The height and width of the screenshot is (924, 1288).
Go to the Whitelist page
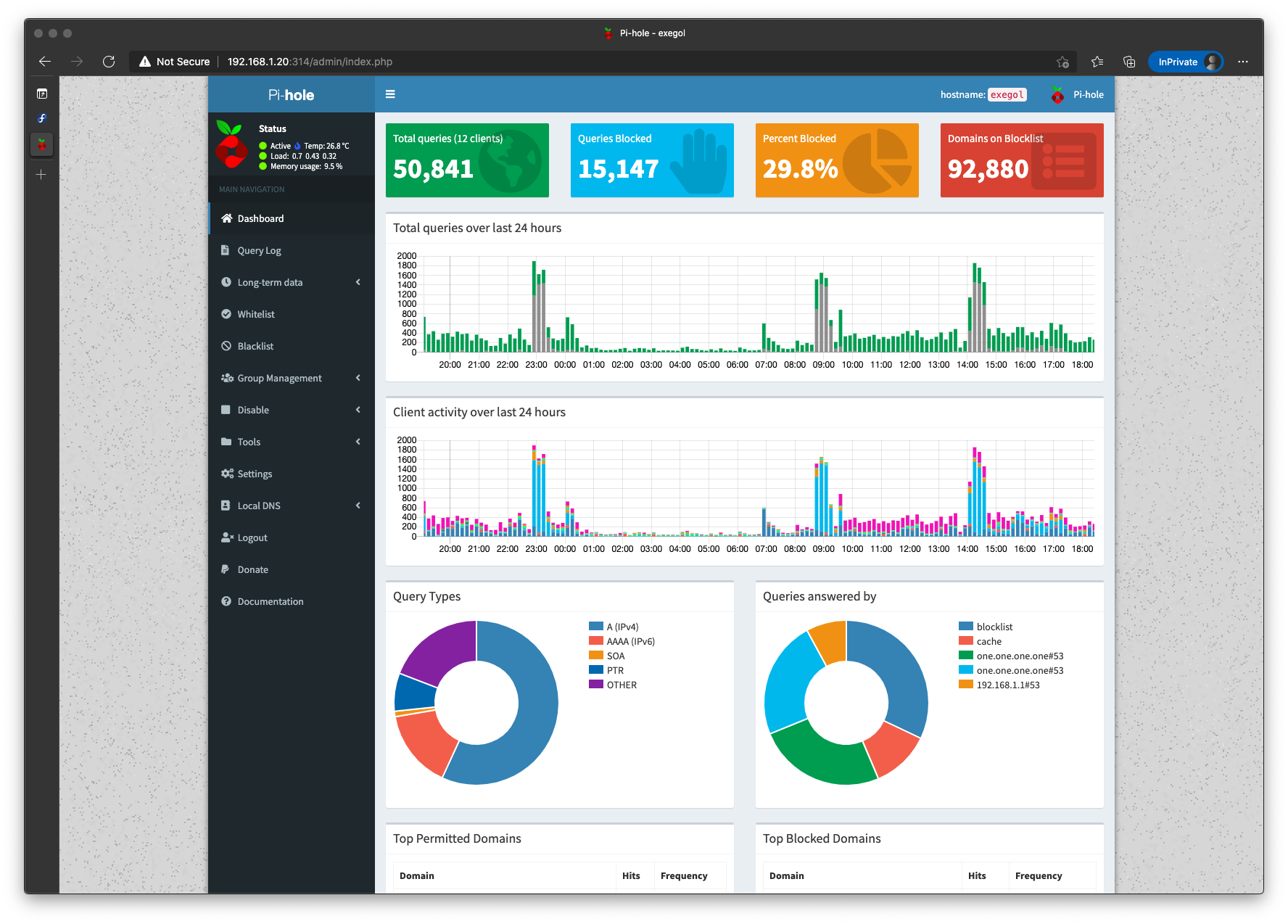[x=256, y=314]
